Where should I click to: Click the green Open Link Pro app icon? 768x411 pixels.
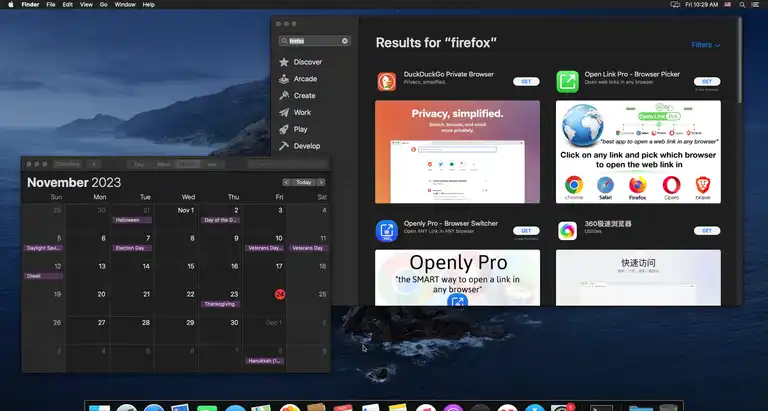pos(567,81)
